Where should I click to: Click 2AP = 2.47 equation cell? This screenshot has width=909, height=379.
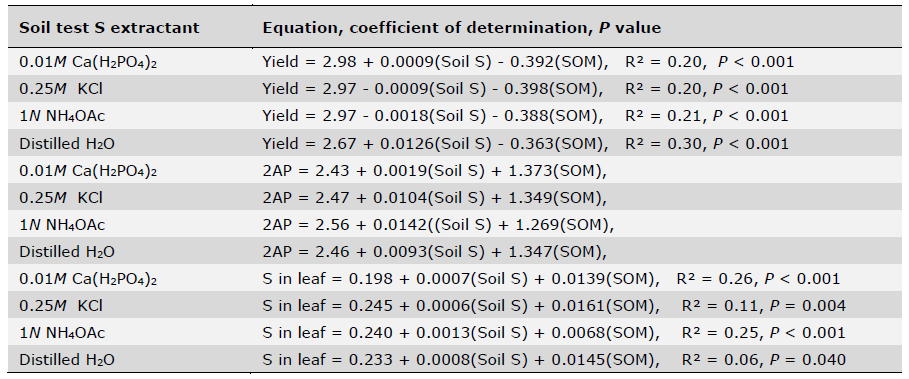434,198
